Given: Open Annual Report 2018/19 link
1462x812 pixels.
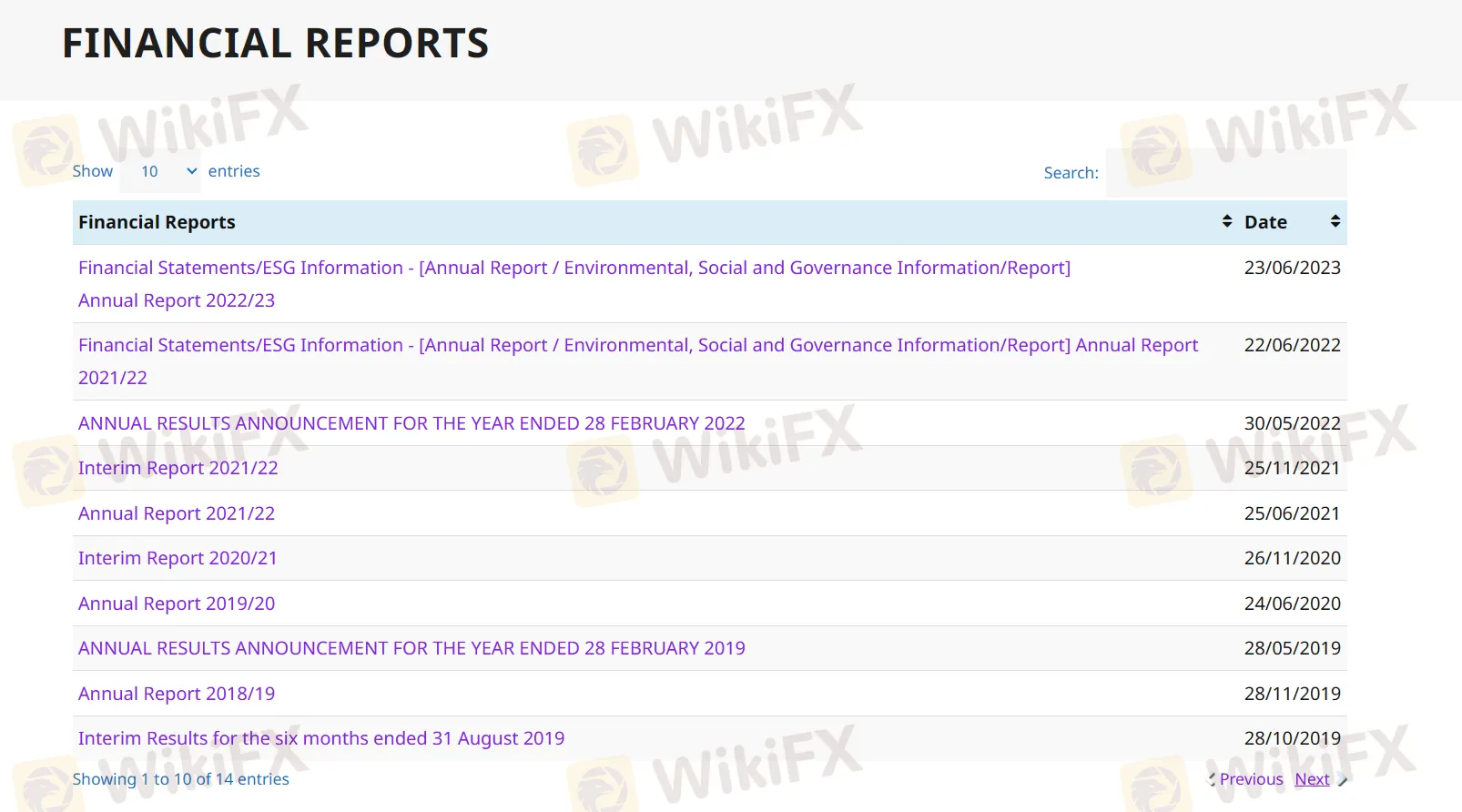Looking at the screenshot, I should tap(177, 694).
